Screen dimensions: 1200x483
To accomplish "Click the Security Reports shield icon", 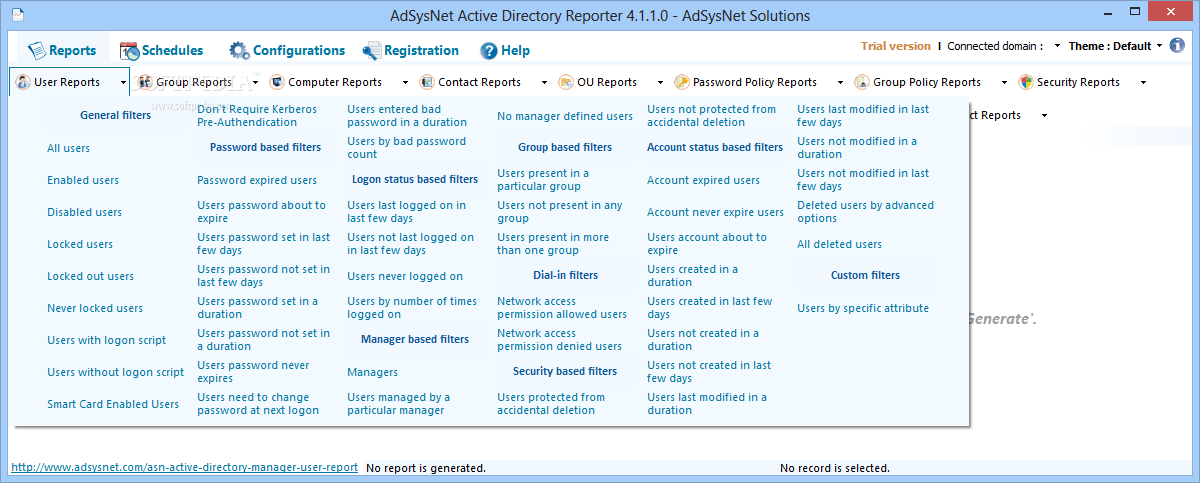I will [x=1026, y=82].
